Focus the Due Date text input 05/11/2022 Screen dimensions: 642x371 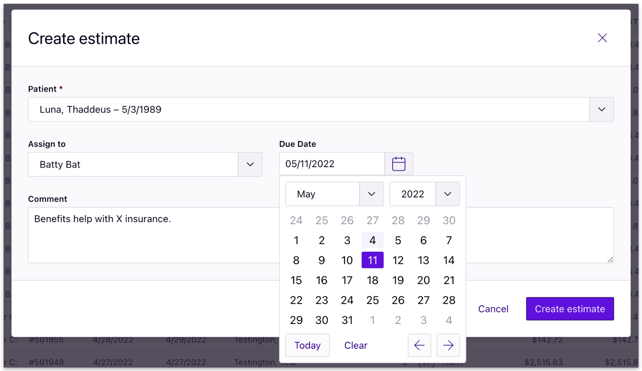(x=332, y=164)
